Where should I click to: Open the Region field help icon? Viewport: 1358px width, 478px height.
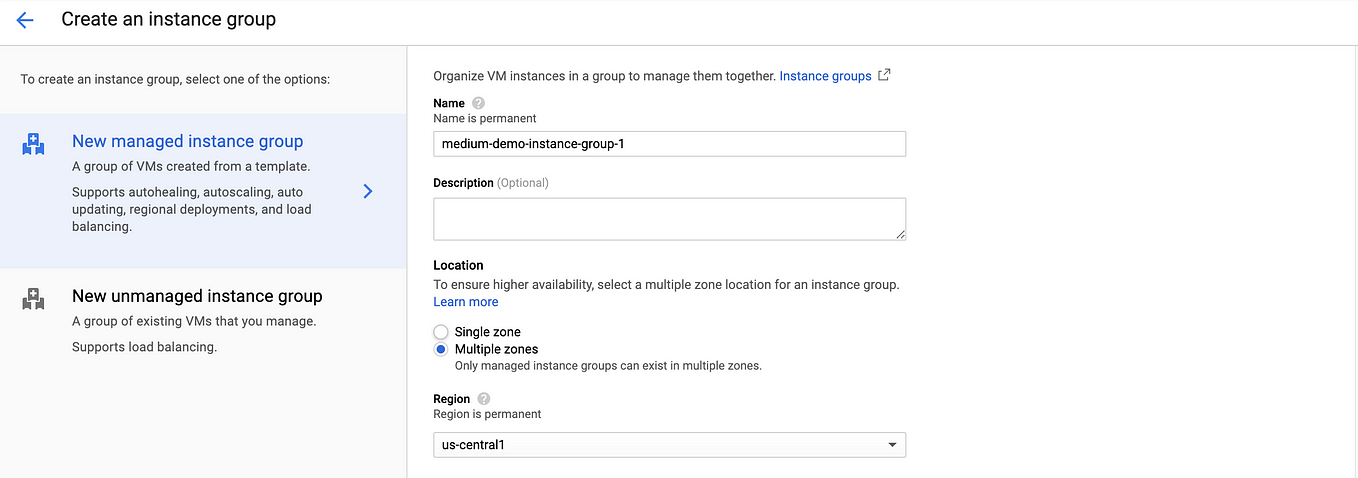[x=484, y=398]
